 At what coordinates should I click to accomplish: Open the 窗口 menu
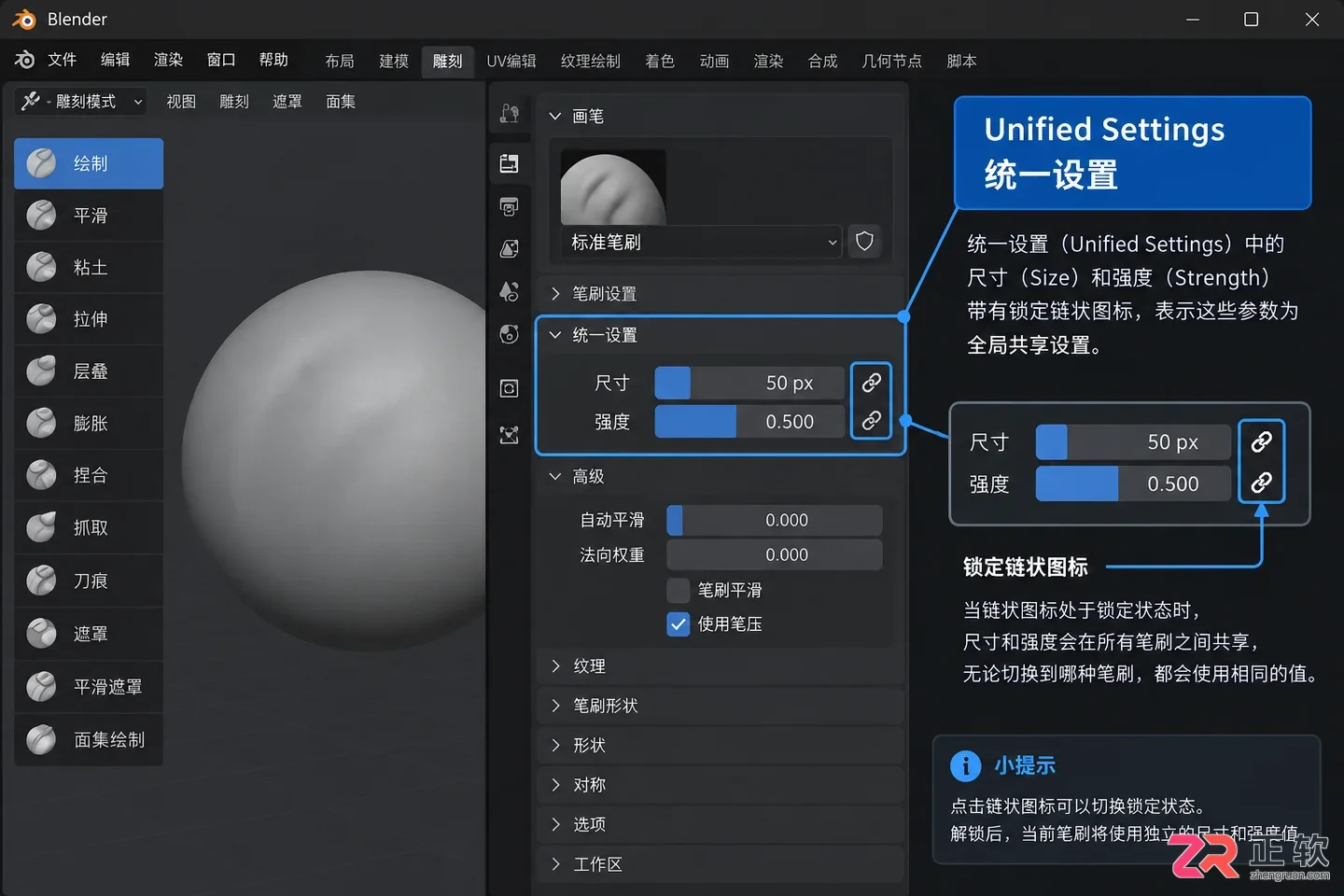pos(221,60)
